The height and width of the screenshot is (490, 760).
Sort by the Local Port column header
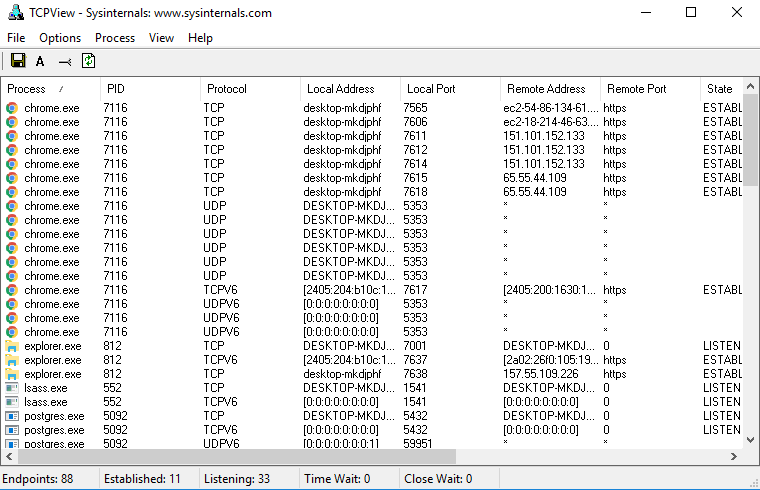[x=450, y=89]
